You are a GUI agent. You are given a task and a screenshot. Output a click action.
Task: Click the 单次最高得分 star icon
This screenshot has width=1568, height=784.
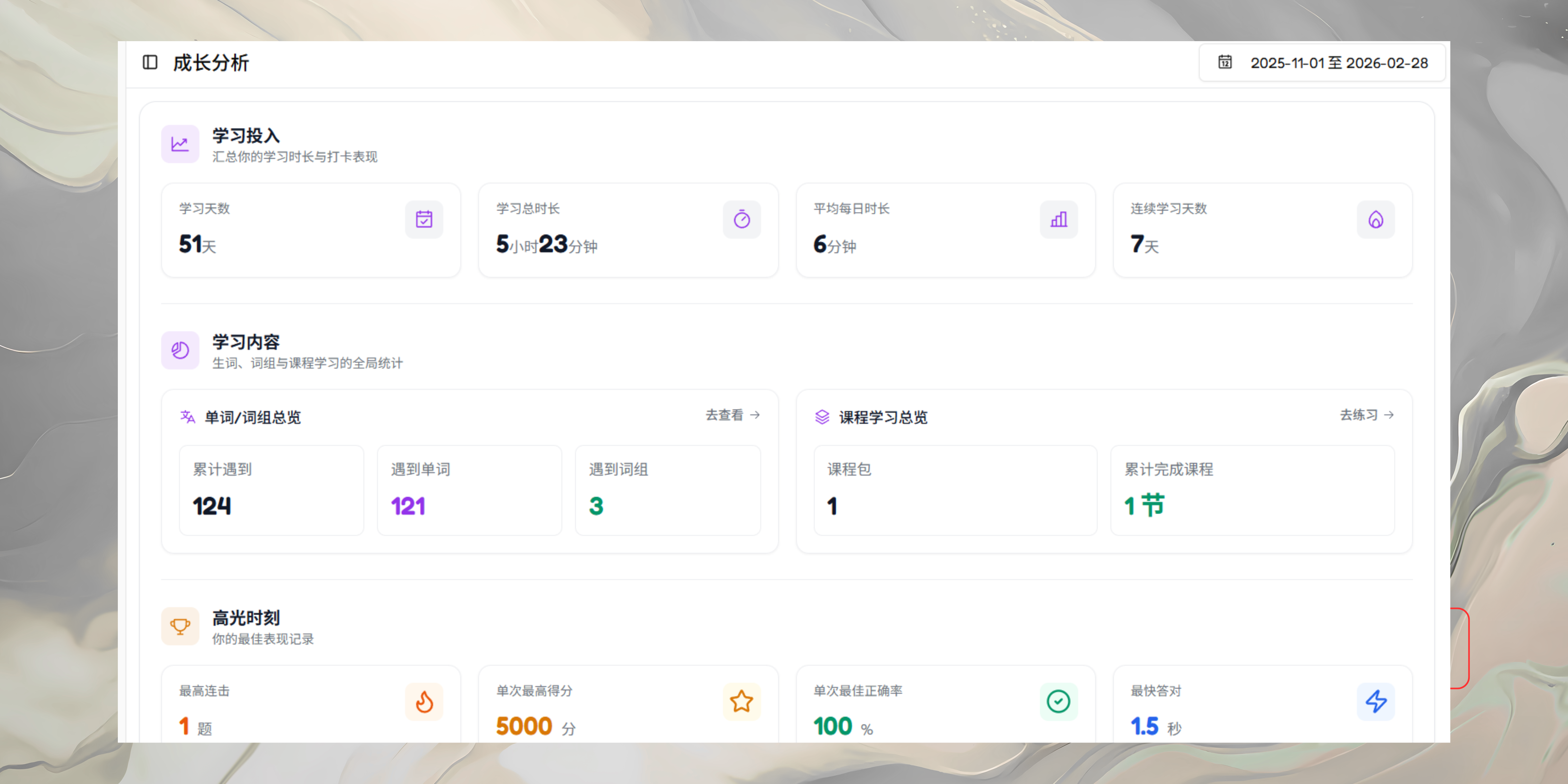pos(742,701)
